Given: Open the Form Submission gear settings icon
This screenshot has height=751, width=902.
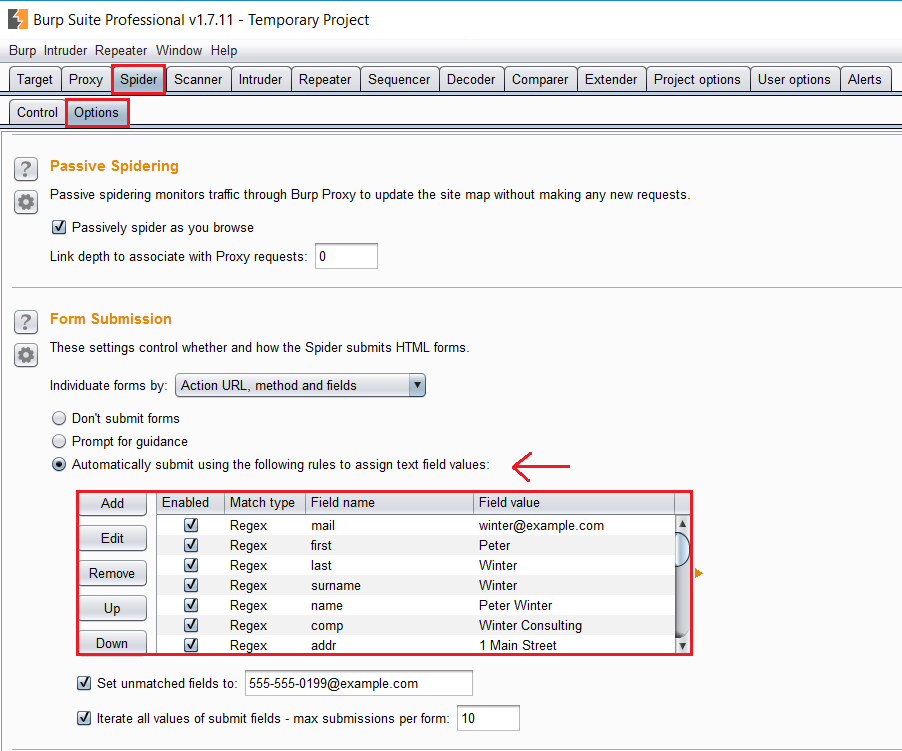Looking at the screenshot, I should 26,354.
